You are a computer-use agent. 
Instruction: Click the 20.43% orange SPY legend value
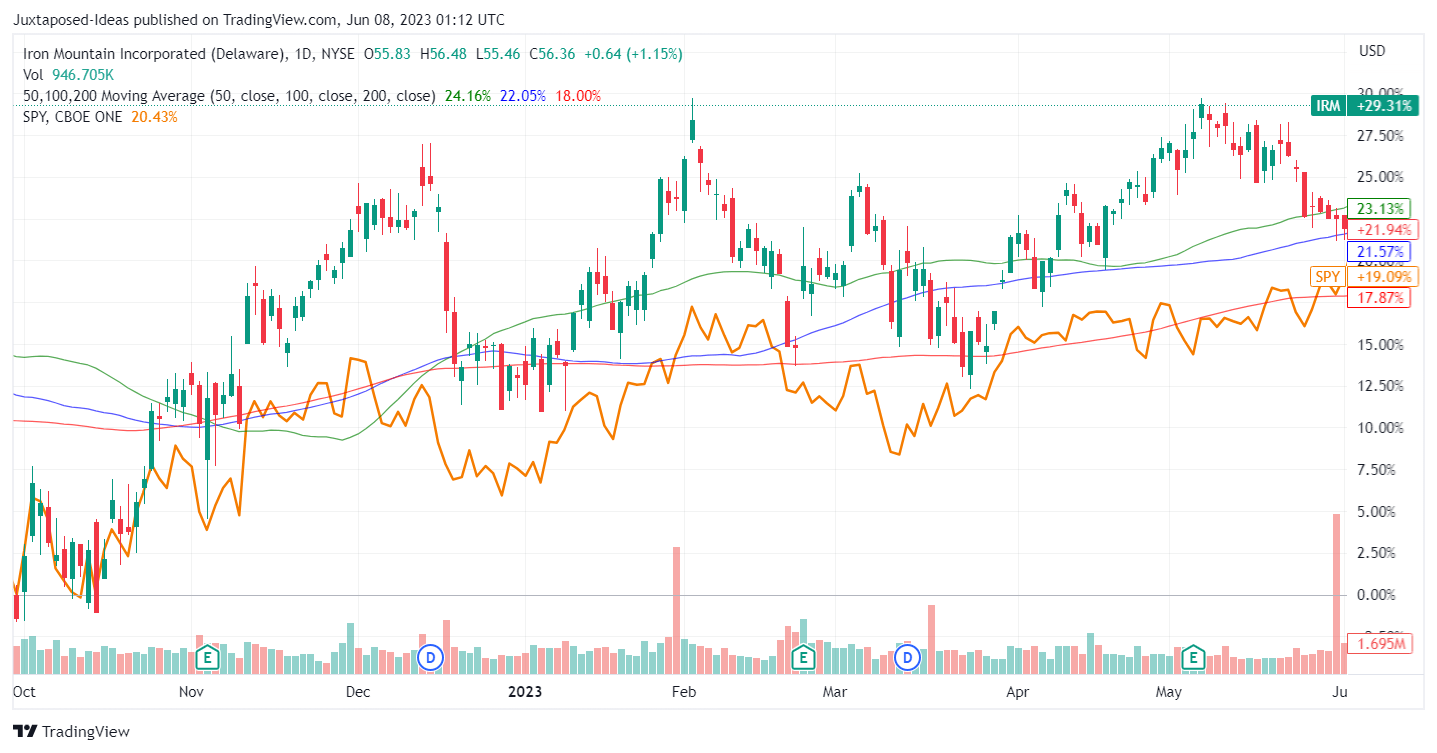pyautogui.click(x=155, y=117)
